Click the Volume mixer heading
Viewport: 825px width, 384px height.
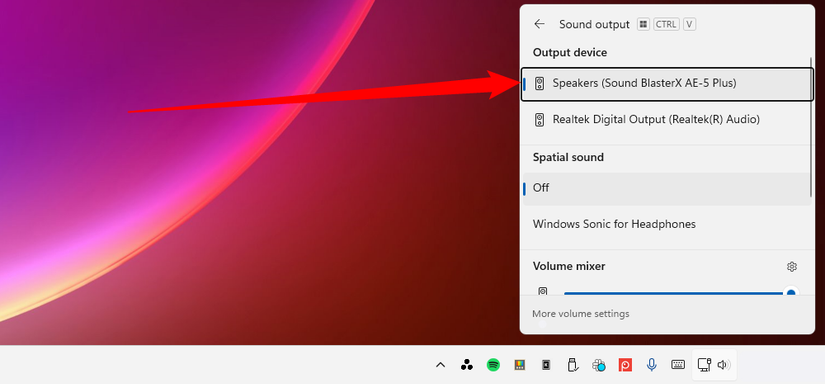[x=569, y=266]
